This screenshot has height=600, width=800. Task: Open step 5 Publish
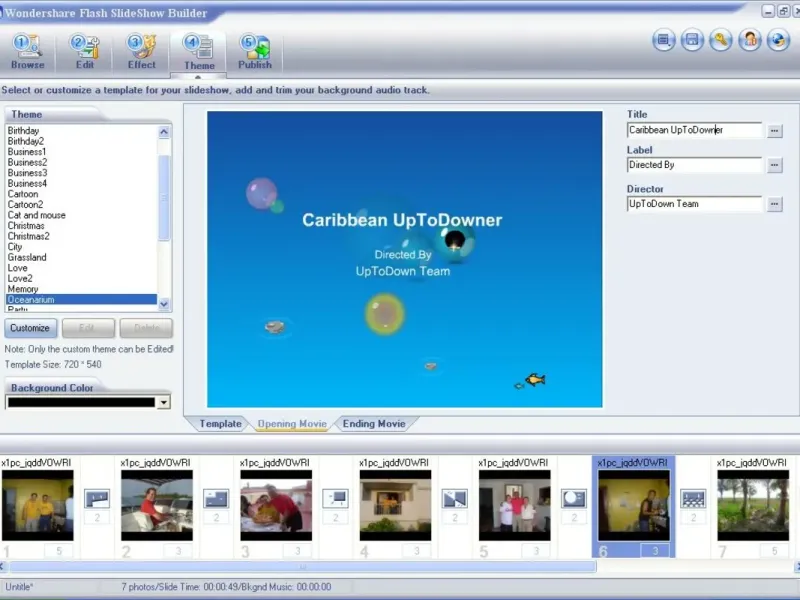click(x=255, y=52)
